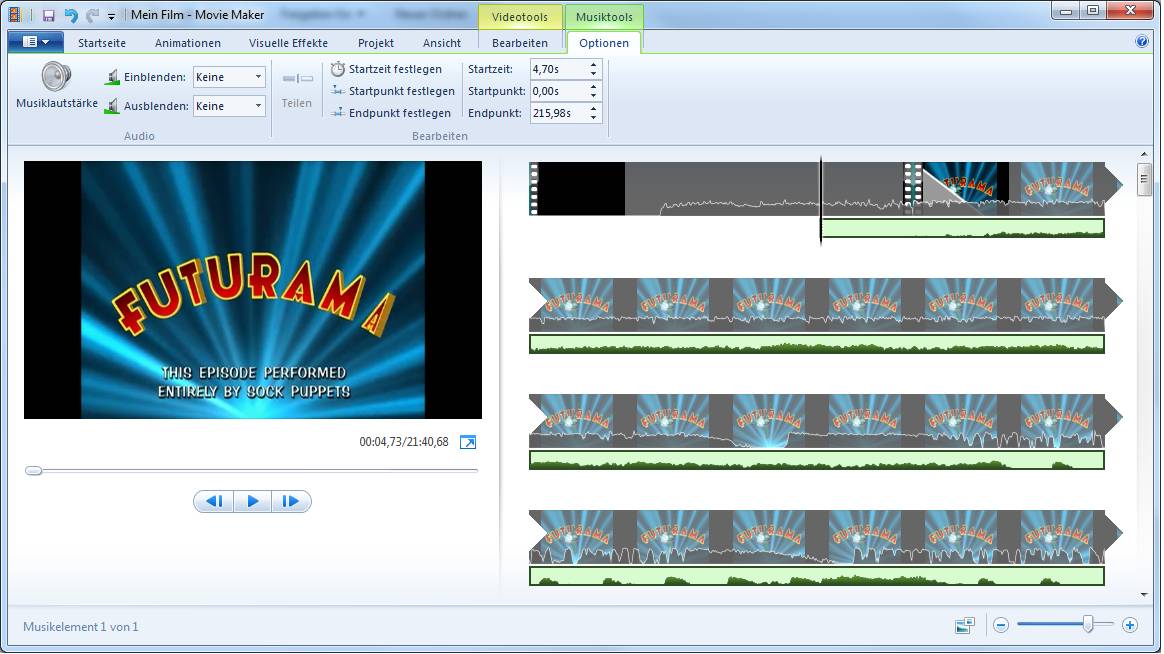Click the time zoom slider handle
Screen dimensions: 1164x654
tap(1087, 624)
